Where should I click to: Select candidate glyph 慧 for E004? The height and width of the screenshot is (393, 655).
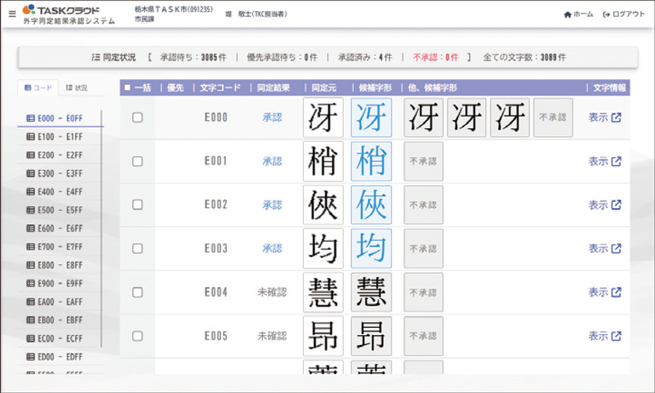click(371, 292)
